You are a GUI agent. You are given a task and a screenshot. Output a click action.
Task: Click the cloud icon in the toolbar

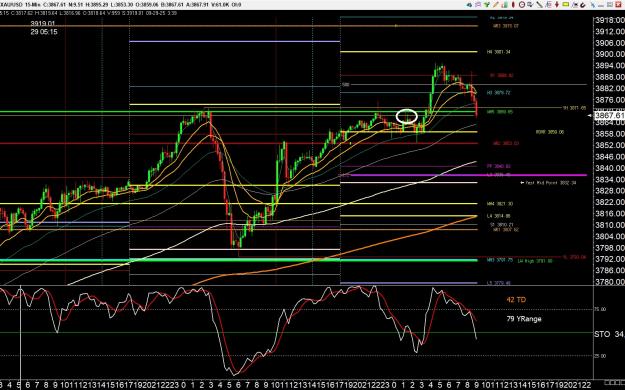469,5
